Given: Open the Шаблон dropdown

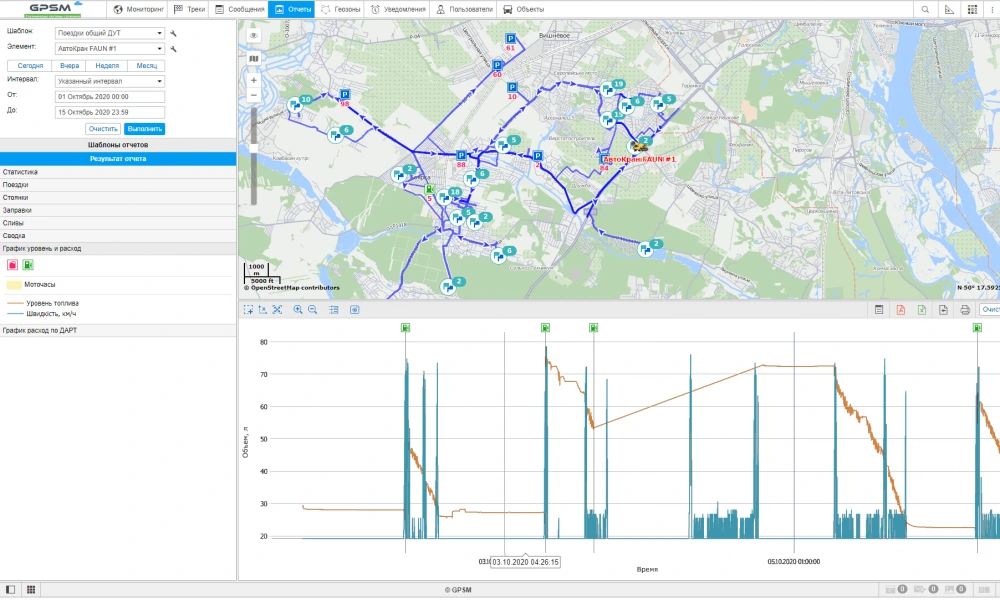Looking at the screenshot, I should (110, 33).
